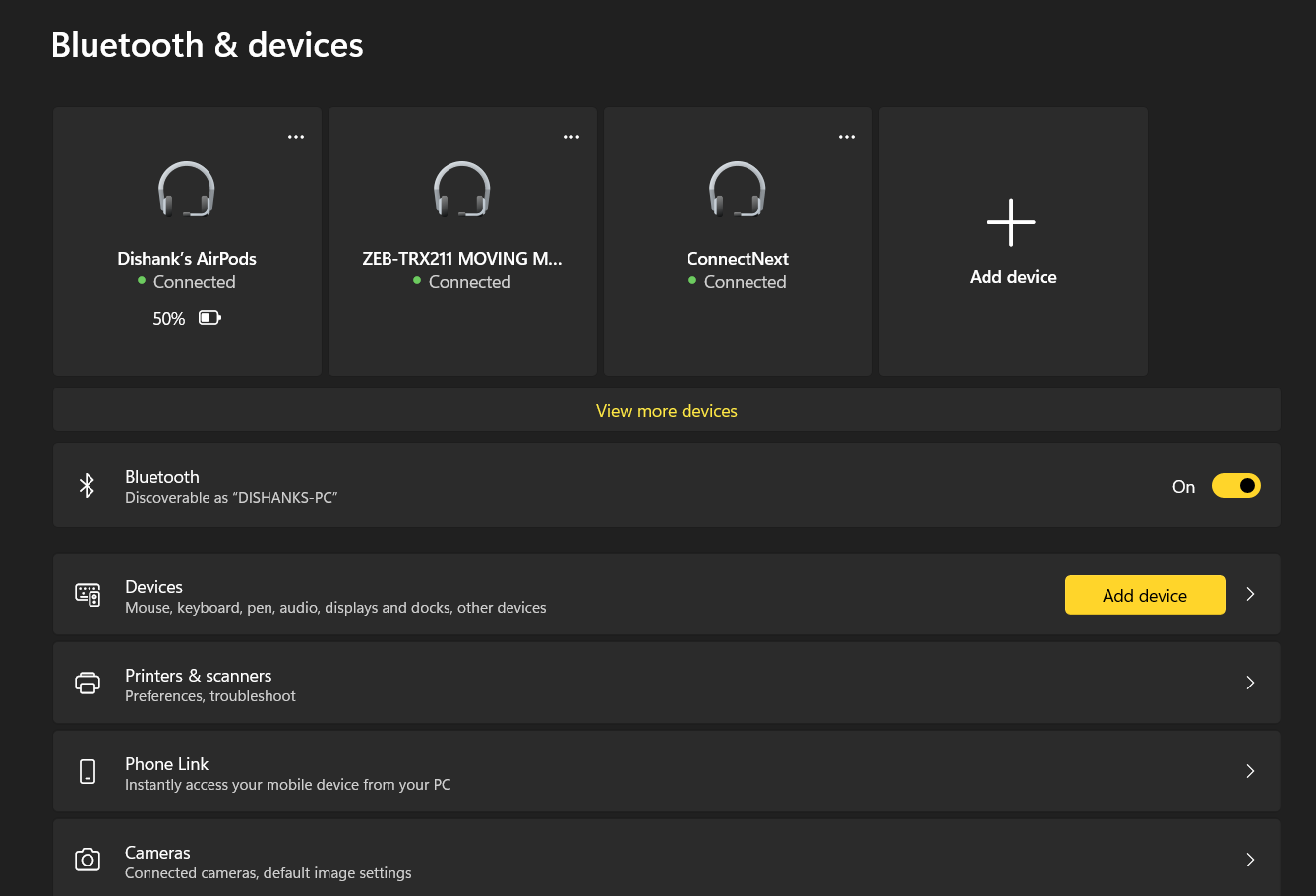Turn off Bluetooth
This screenshot has width=1316, height=896.
[x=1236, y=485]
